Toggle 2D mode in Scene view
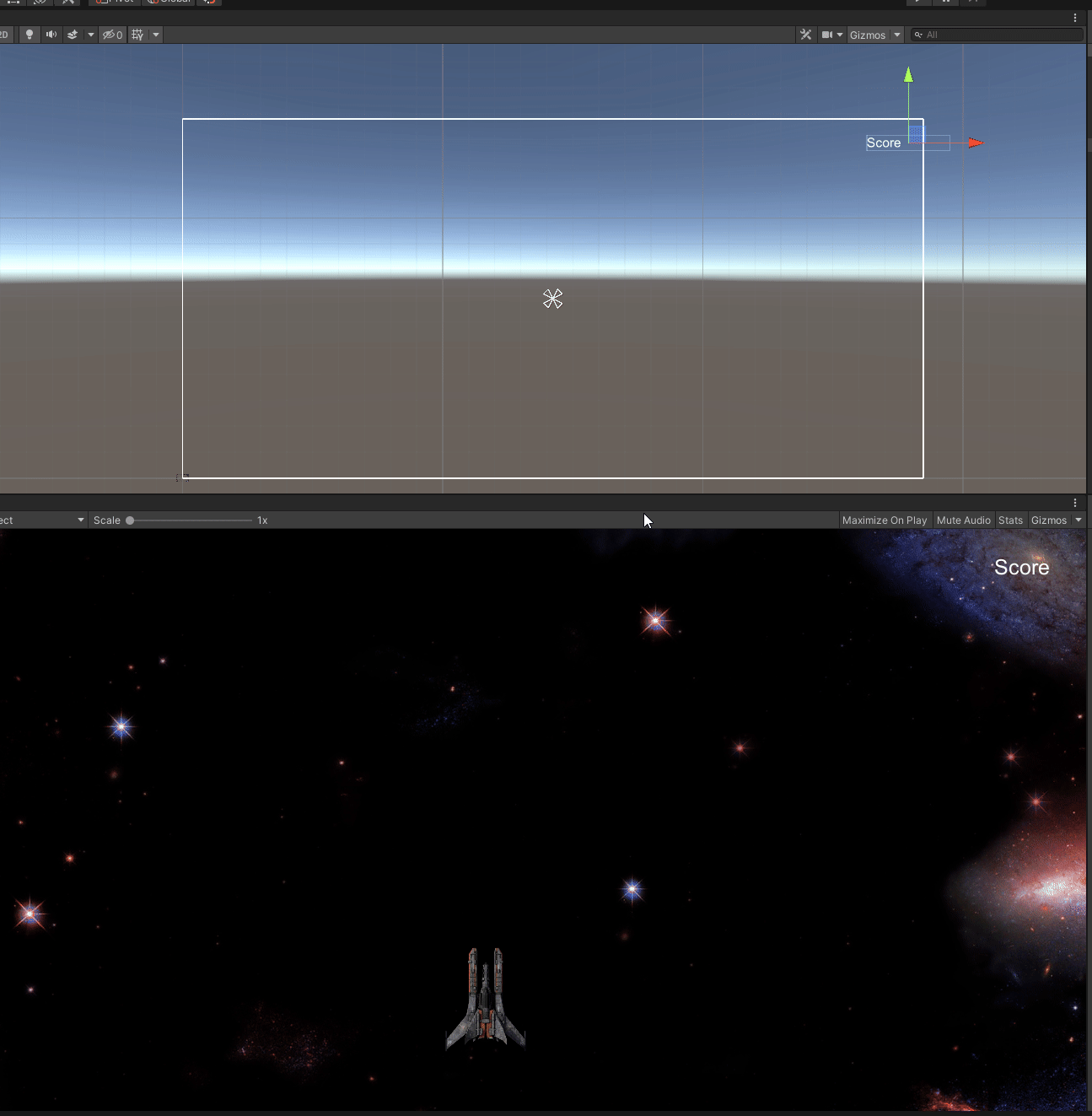Image resolution: width=1092 pixels, height=1116 pixels. tap(4, 35)
